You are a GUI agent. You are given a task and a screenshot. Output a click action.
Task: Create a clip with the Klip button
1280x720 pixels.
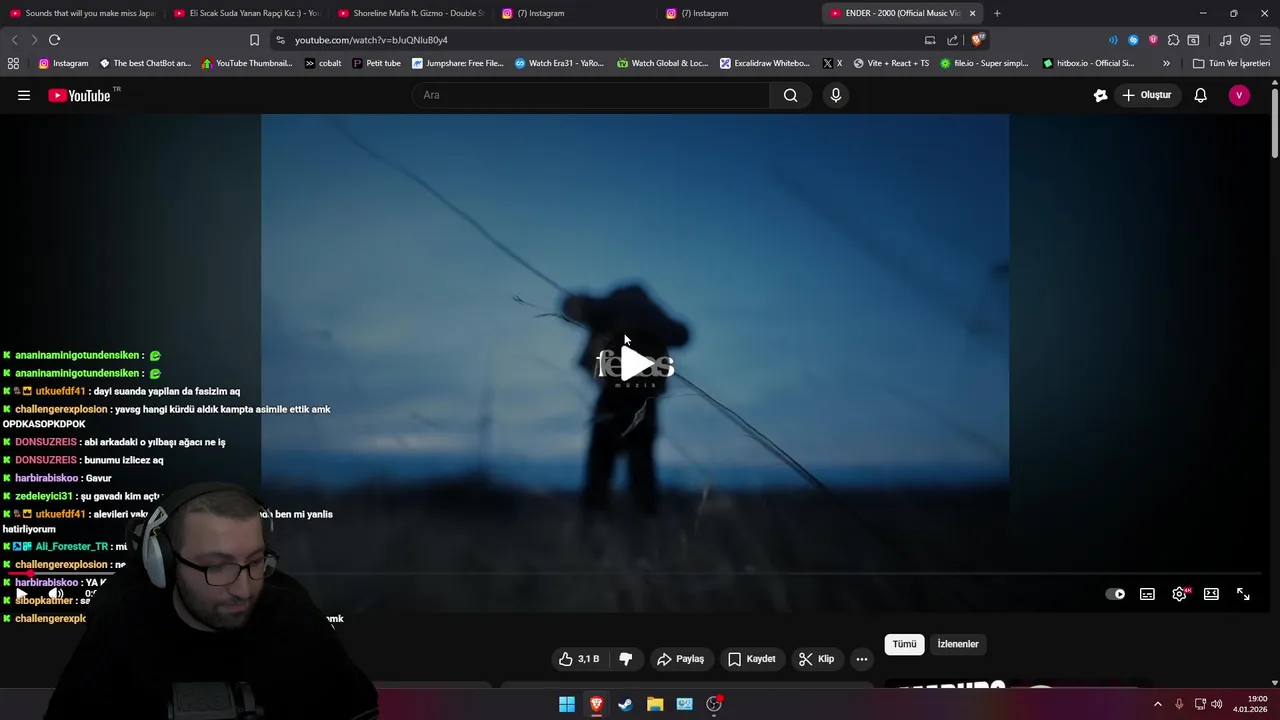click(x=816, y=659)
